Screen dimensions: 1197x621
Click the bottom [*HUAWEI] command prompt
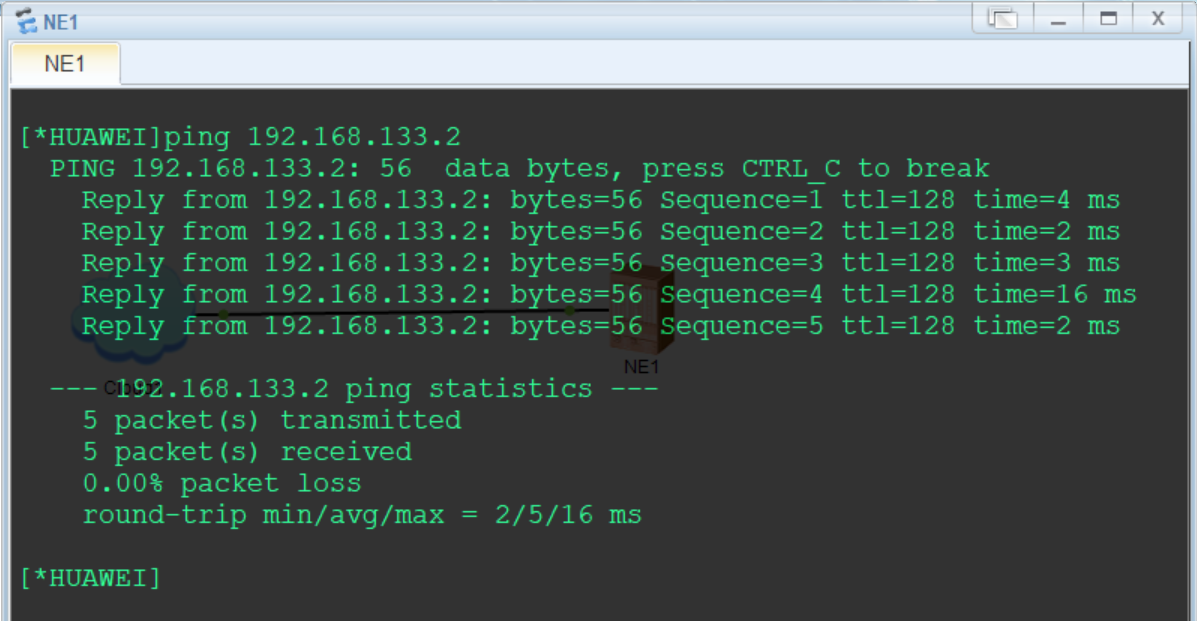(x=90, y=578)
